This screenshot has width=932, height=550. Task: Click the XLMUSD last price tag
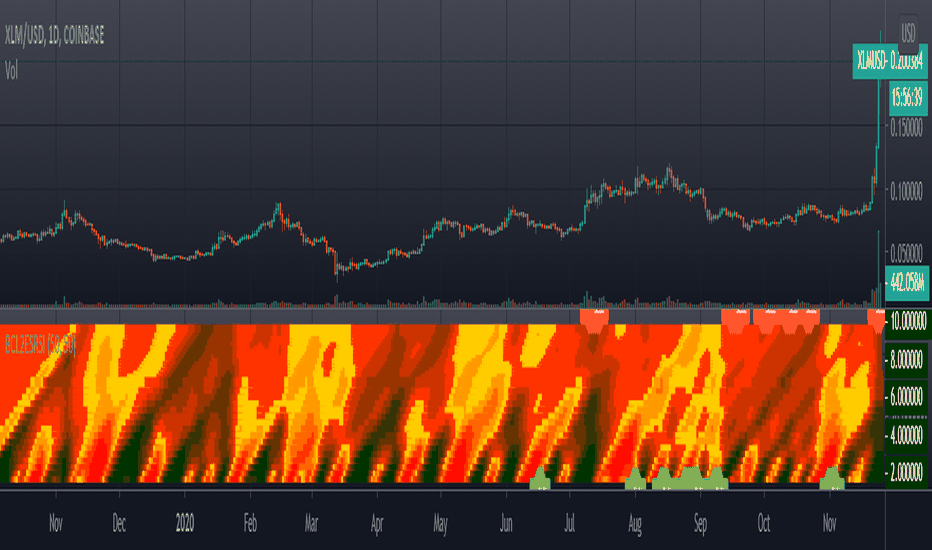(x=890, y=61)
